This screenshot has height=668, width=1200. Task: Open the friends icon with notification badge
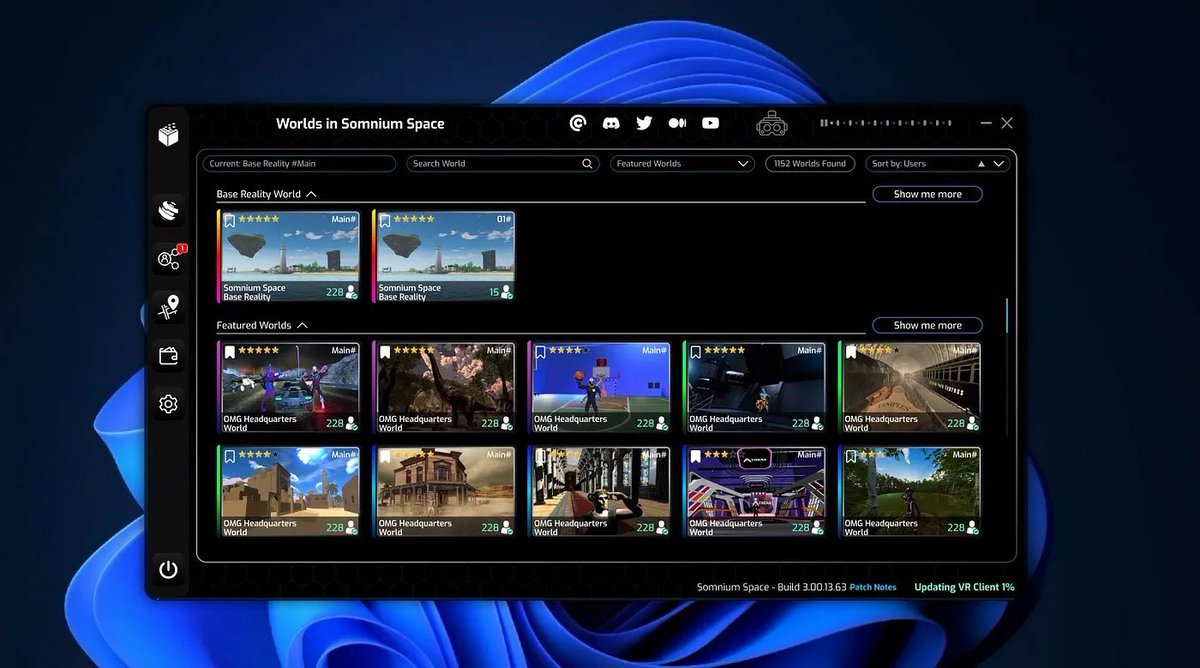168,259
